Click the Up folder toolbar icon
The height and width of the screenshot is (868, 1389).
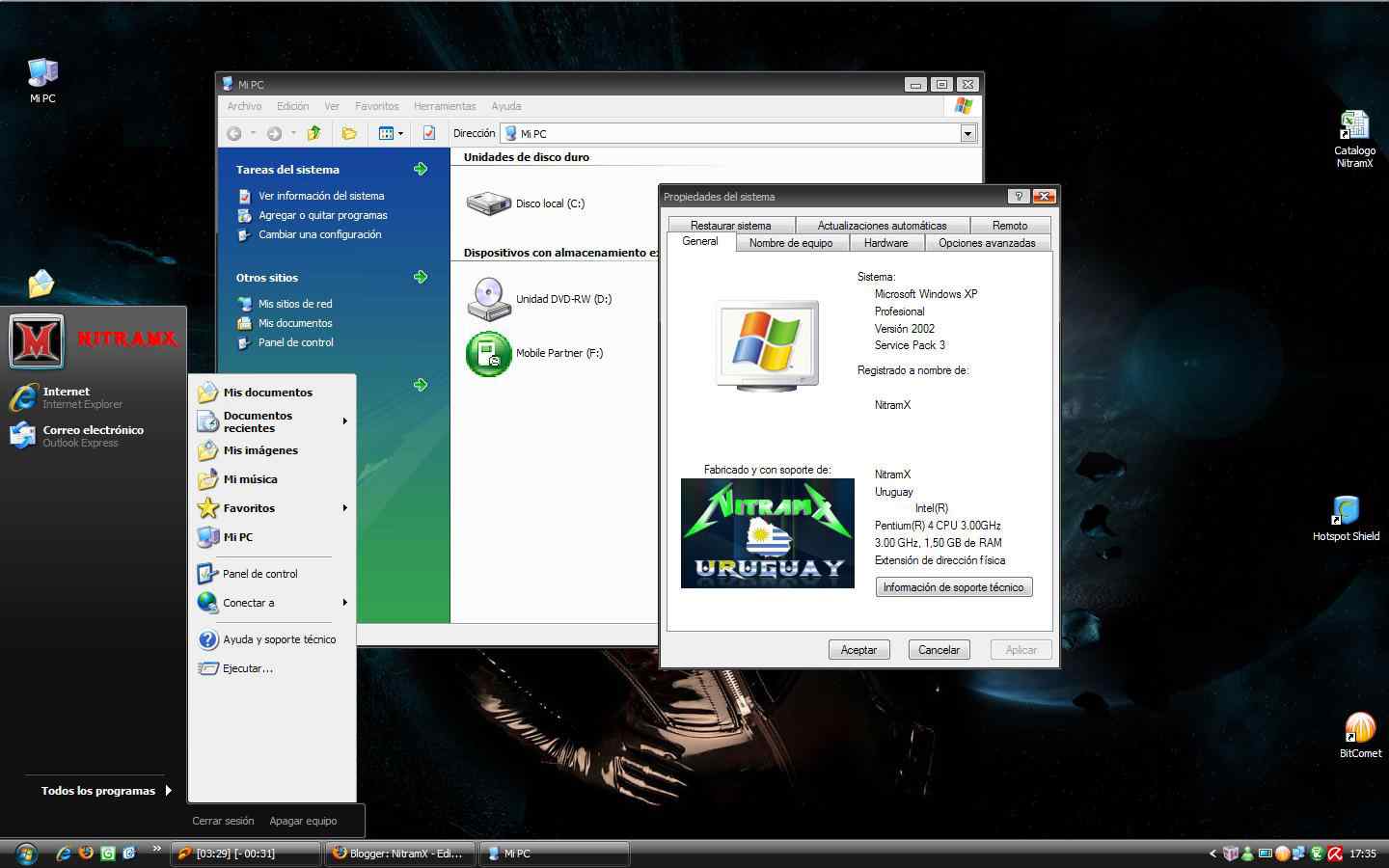[x=313, y=133]
